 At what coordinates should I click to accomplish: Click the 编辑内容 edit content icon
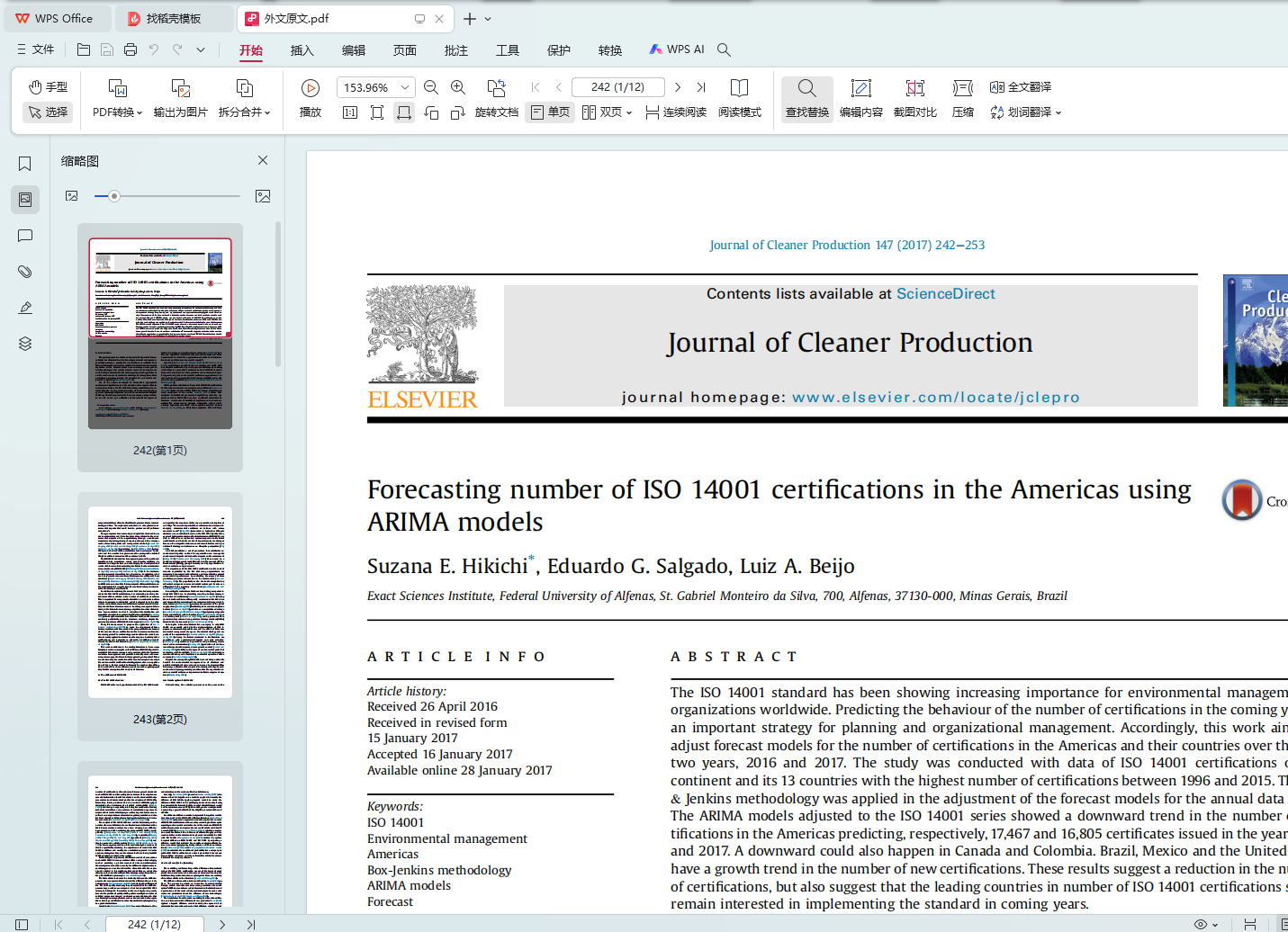(x=860, y=98)
